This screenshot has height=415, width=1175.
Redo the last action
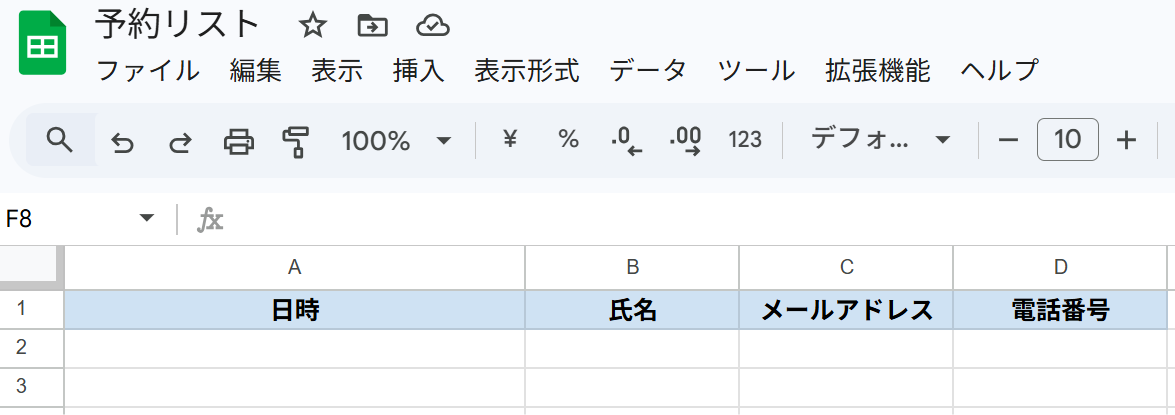[180, 141]
